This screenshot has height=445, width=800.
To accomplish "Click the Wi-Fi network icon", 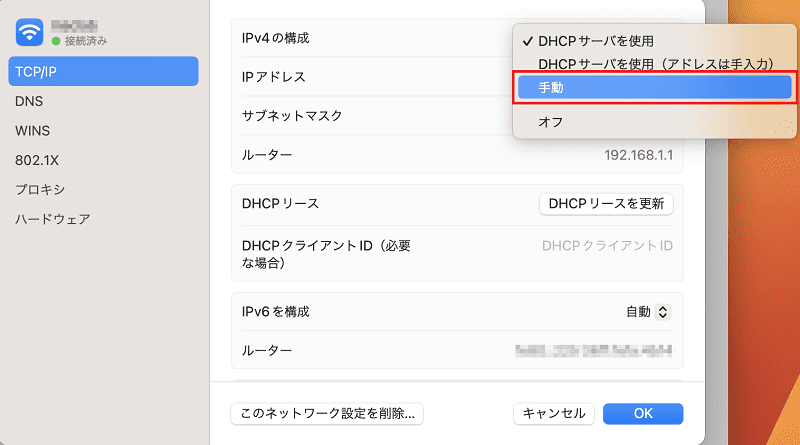I will pos(30,32).
